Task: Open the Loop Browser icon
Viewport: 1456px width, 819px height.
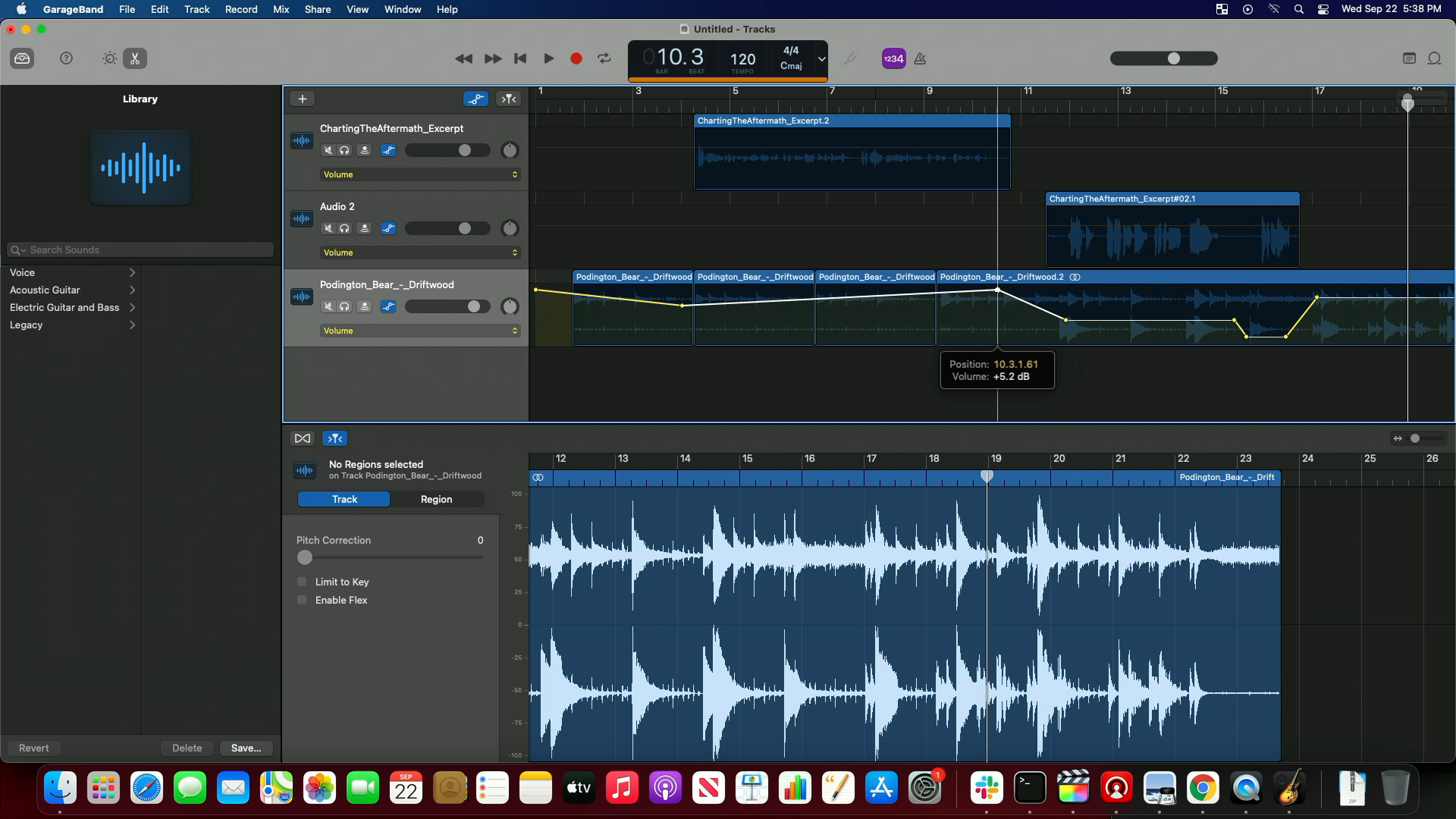Action: [x=1434, y=58]
